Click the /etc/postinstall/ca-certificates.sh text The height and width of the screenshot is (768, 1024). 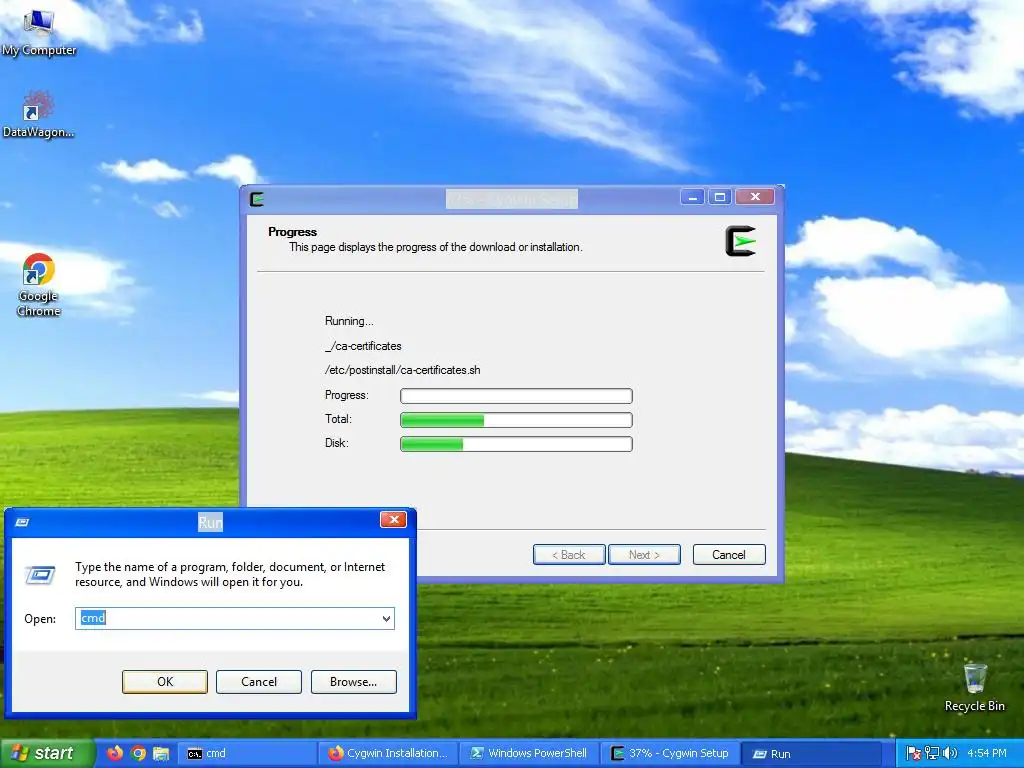(x=402, y=370)
